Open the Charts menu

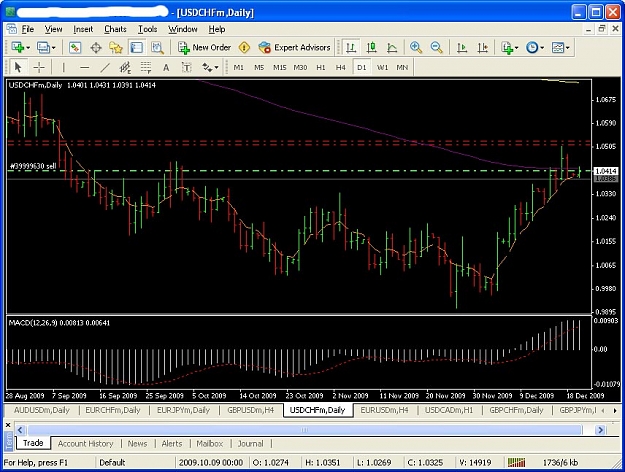click(x=115, y=29)
